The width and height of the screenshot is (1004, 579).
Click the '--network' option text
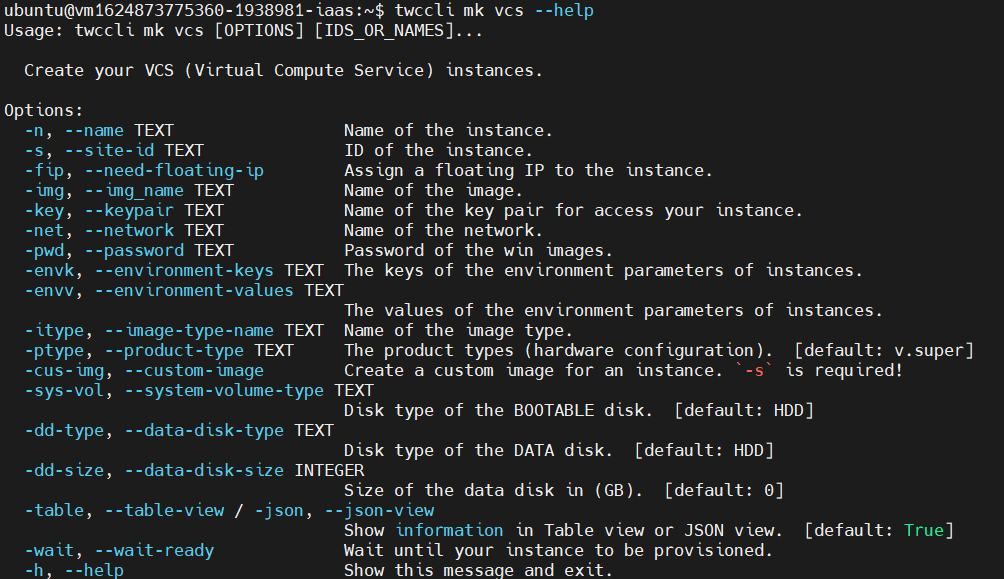pyautogui.click(x=129, y=231)
